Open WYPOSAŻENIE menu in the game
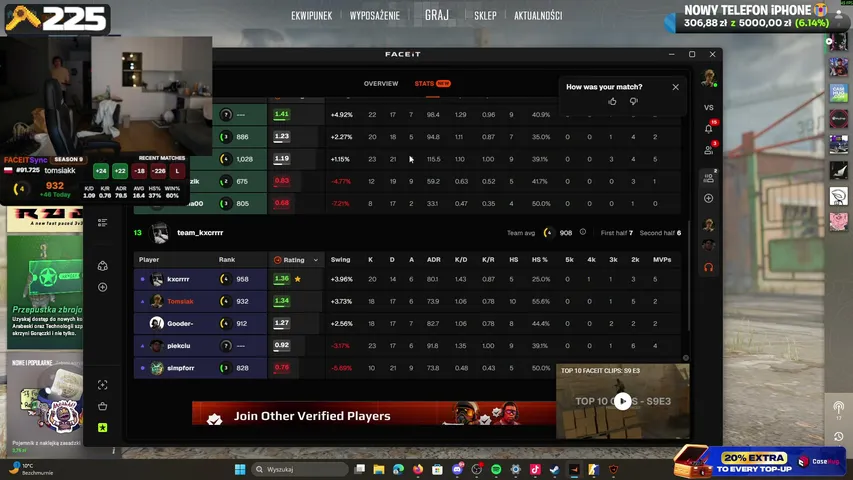853x480 pixels. (x=375, y=16)
